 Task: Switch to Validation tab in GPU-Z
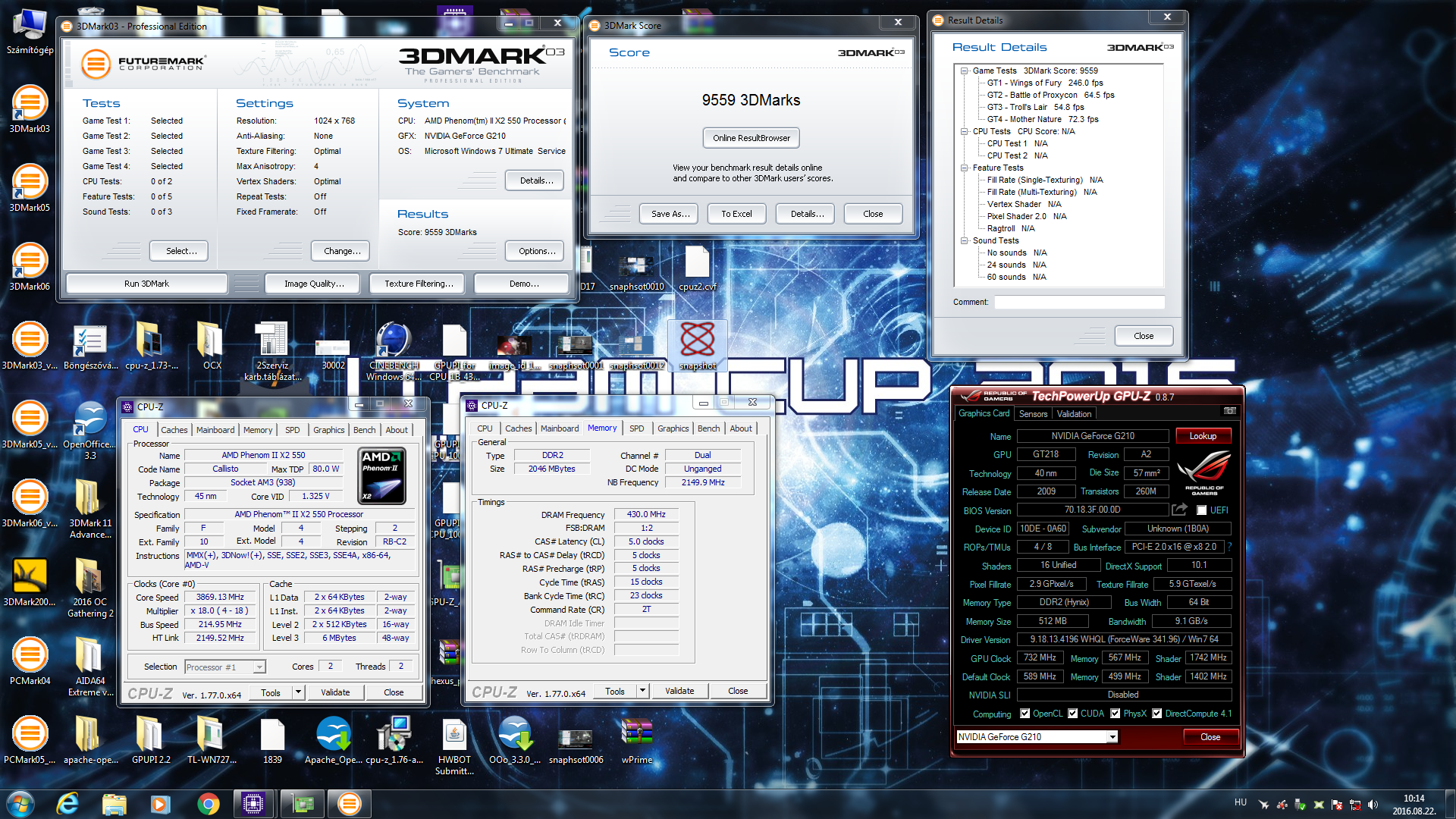pos(1075,414)
